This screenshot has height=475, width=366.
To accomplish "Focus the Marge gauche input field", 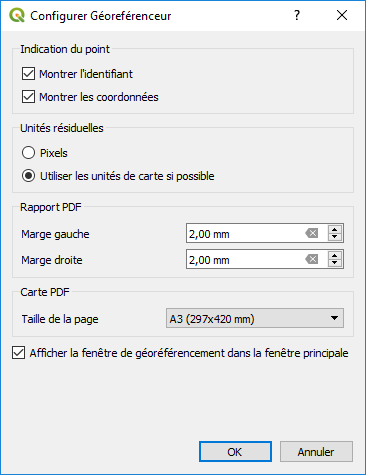I will (x=245, y=233).
